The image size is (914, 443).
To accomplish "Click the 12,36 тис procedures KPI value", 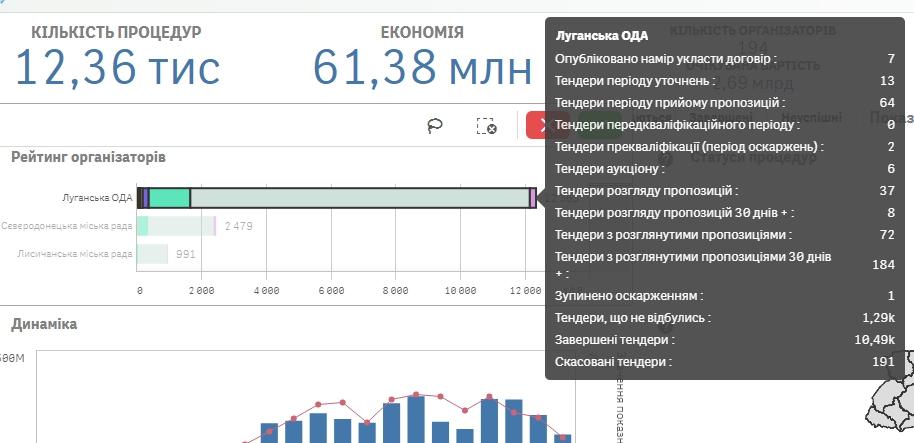I will coord(117,67).
